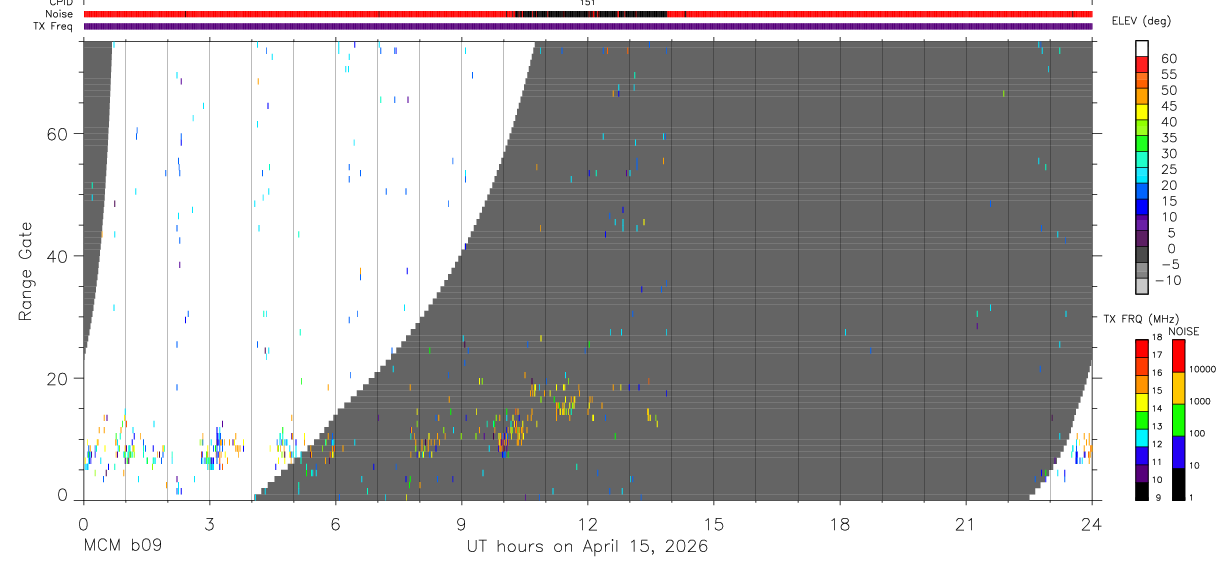Pick the yellow 40–45 swatch on ELEV scale
Viewport: 1228px width, 567px height.
click(1142, 113)
